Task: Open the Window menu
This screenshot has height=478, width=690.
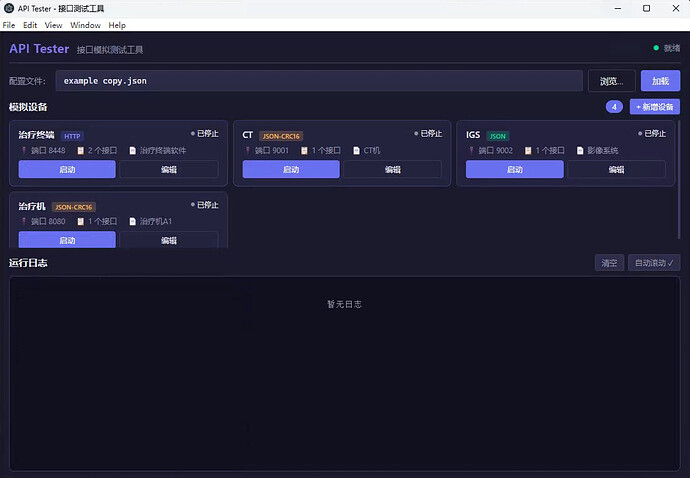Action: (85, 25)
